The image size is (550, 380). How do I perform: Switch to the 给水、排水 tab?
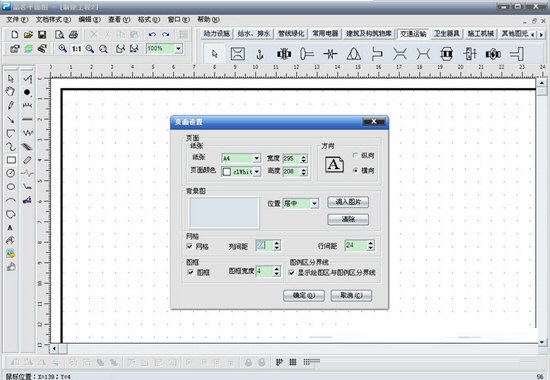click(x=254, y=34)
